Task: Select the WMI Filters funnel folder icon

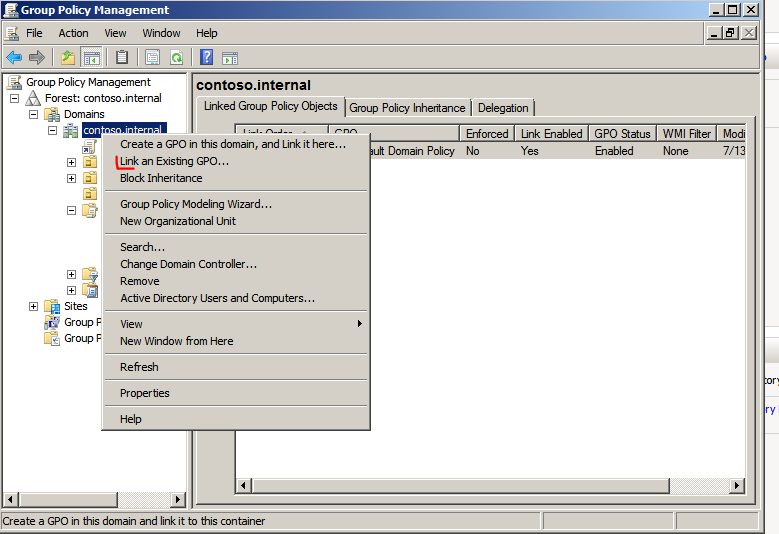Action: click(90, 274)
